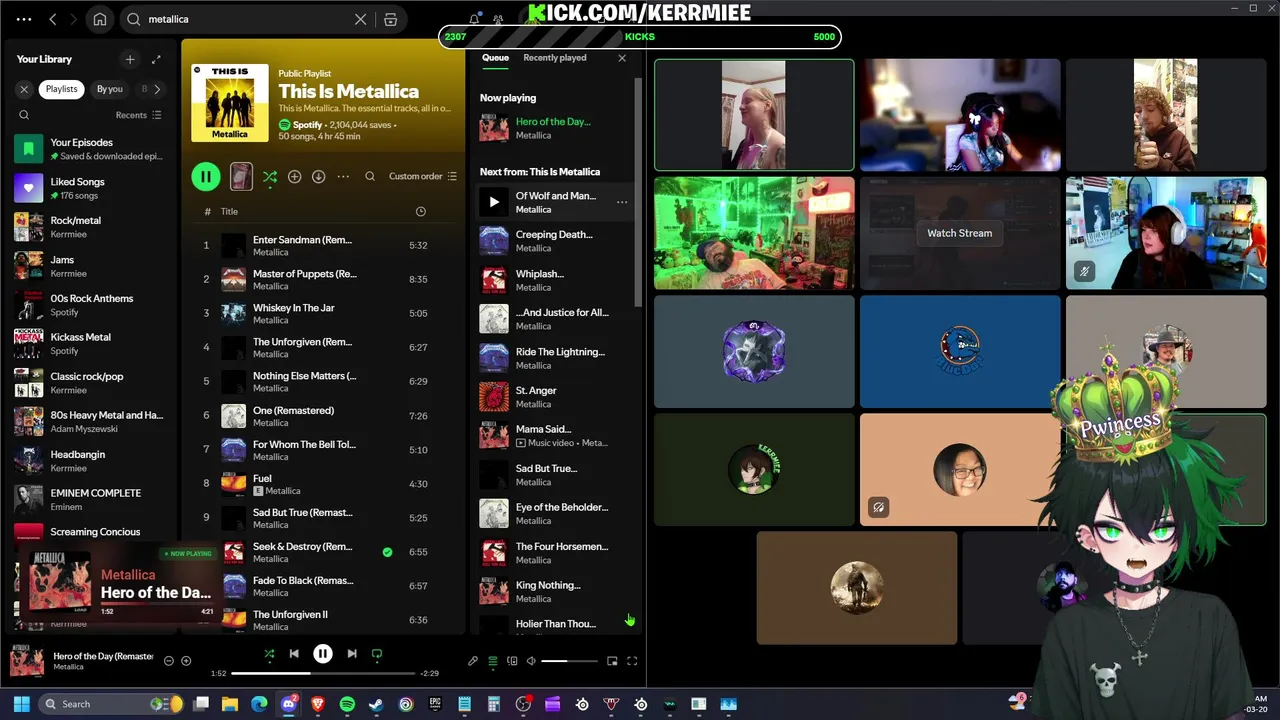Go back with the left arrow
1280x720 pixels.
(x=53, y=19)
